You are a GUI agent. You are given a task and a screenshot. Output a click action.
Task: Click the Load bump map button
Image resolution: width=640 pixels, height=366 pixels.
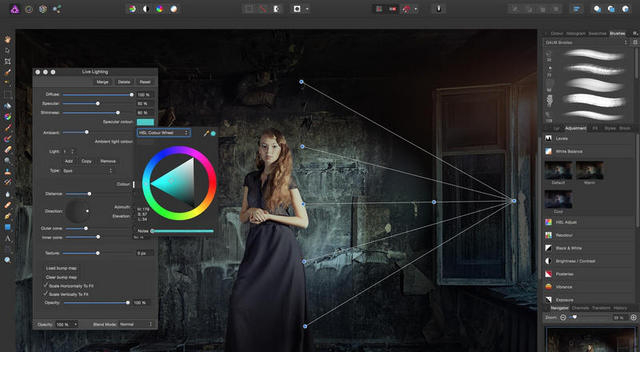click(61, 268)
